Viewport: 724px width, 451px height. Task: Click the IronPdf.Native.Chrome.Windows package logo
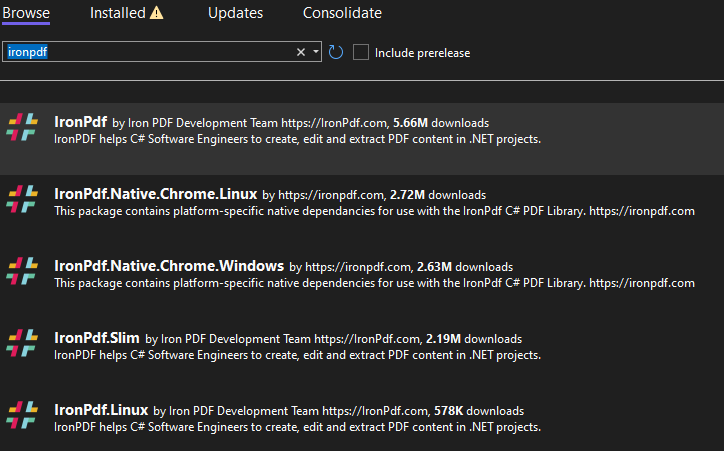22,271
